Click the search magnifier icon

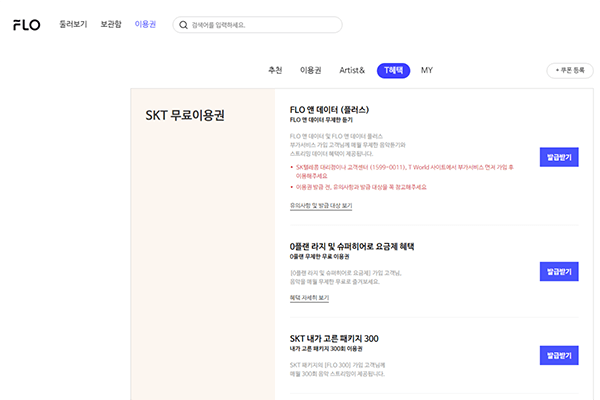(183, 24)
